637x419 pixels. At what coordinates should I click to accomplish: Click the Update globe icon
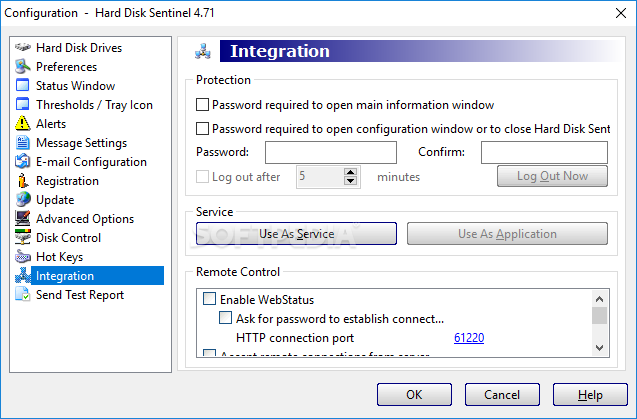point(23,200)
